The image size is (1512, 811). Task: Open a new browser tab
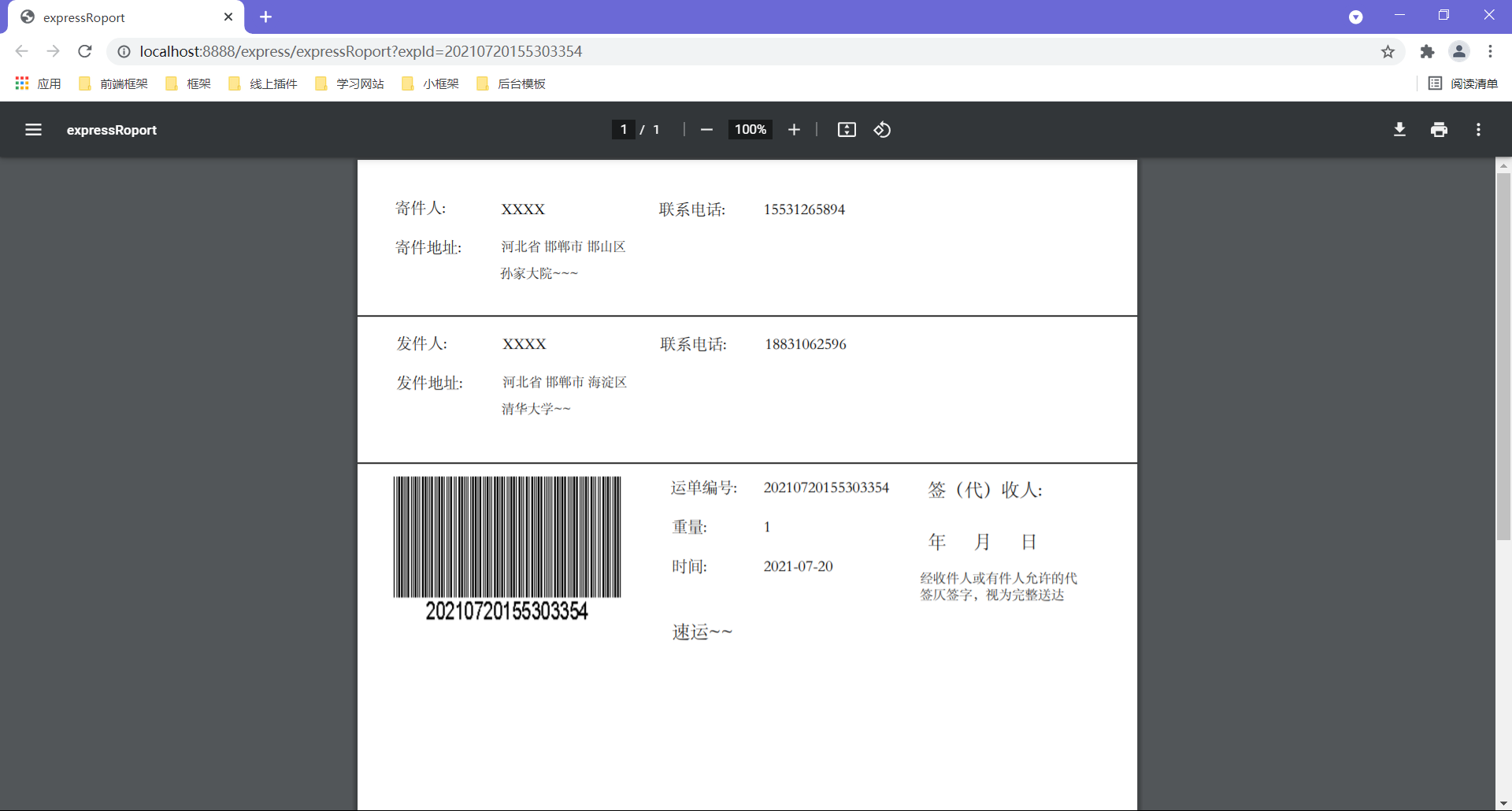point(265,17)
